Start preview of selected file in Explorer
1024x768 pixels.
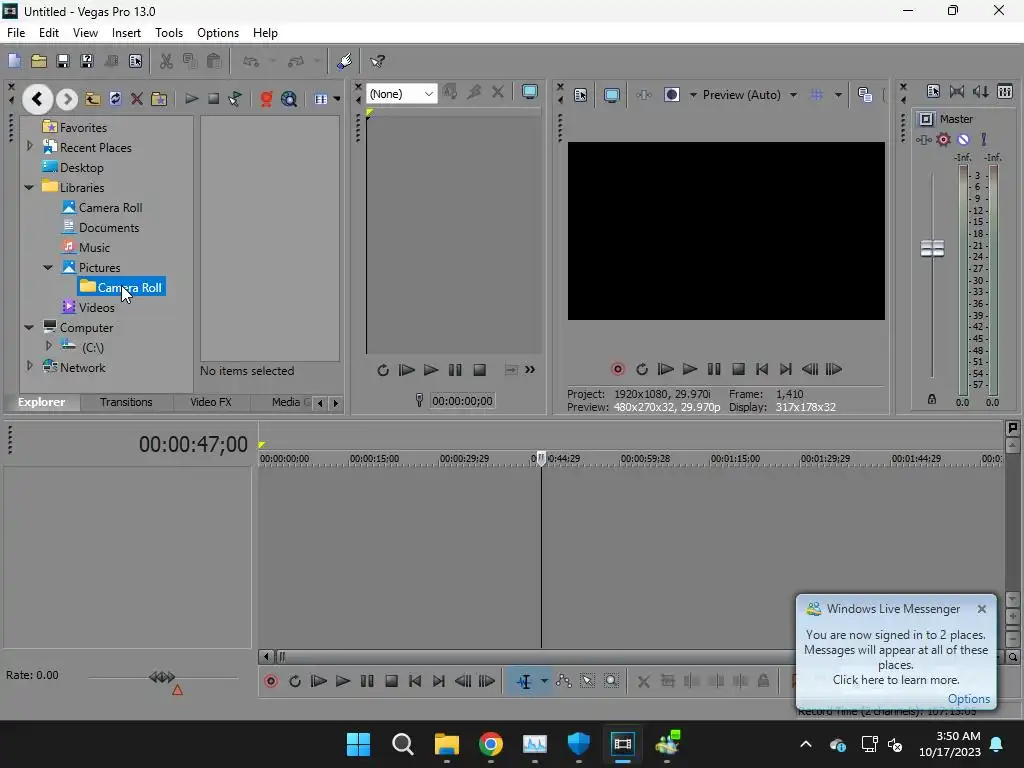click(x=191, y=99)
